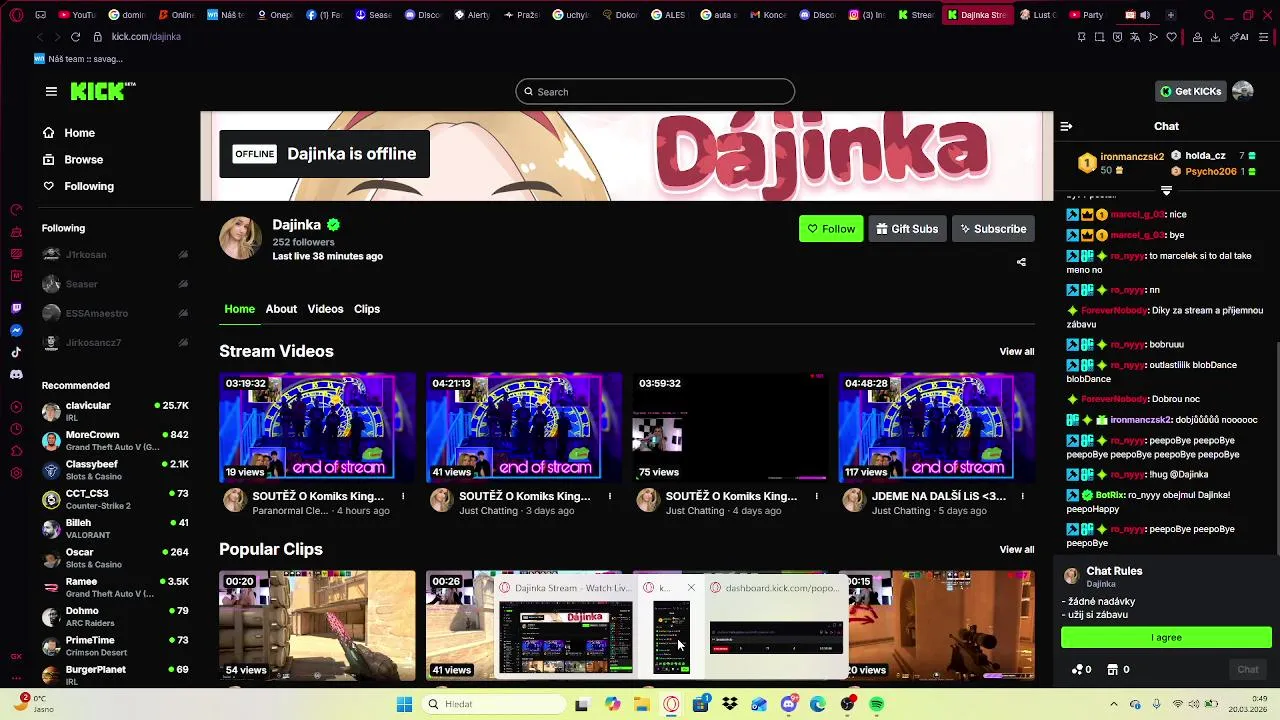Click Gift Subs button
Screen dimensions: 1280x720
(907, 229)
